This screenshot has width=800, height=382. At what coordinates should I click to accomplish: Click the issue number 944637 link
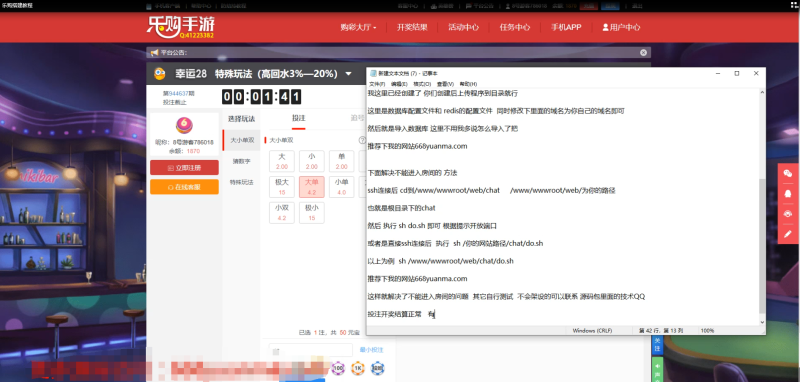point(179,93)
